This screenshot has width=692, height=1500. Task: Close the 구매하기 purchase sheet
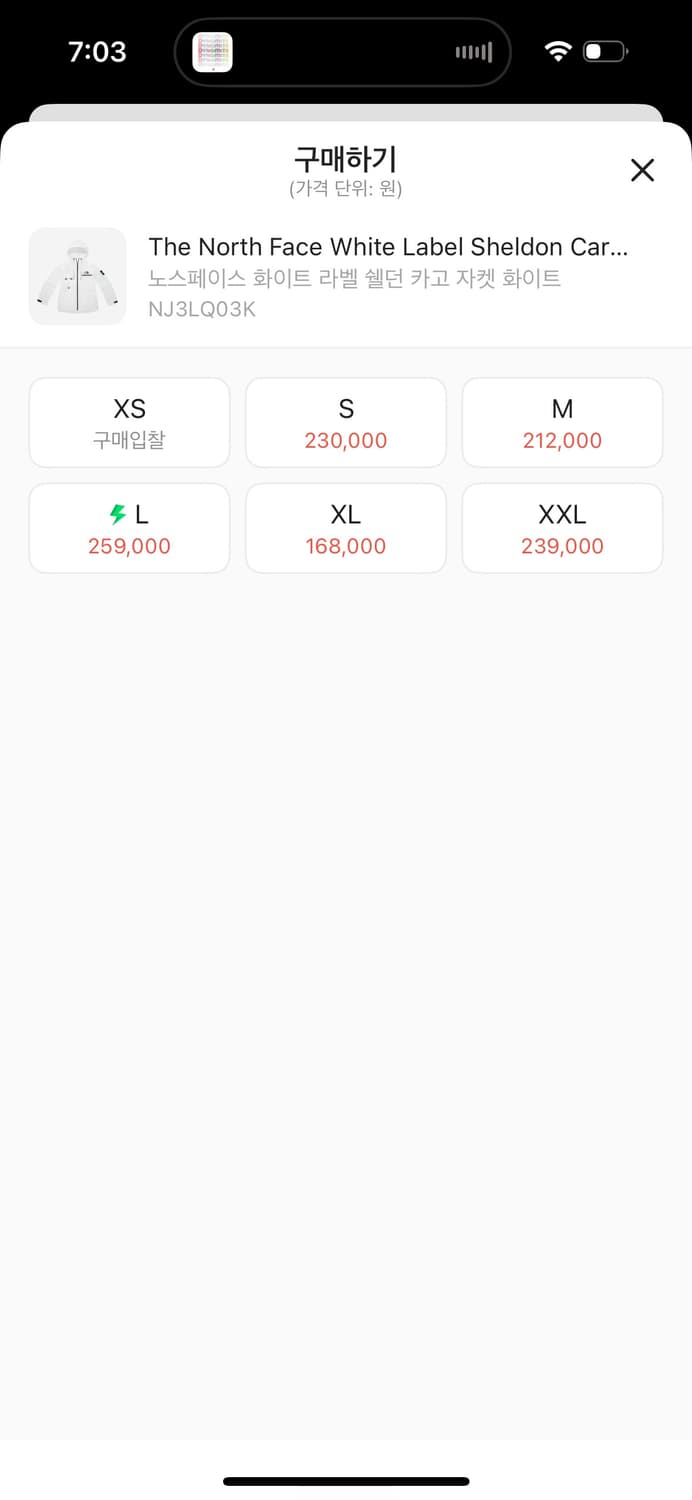point(642,170)
